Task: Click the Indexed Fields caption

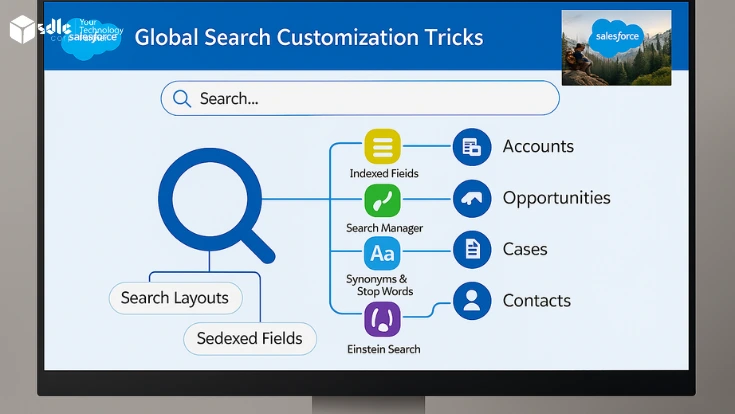Action: [x=384, y=173]
